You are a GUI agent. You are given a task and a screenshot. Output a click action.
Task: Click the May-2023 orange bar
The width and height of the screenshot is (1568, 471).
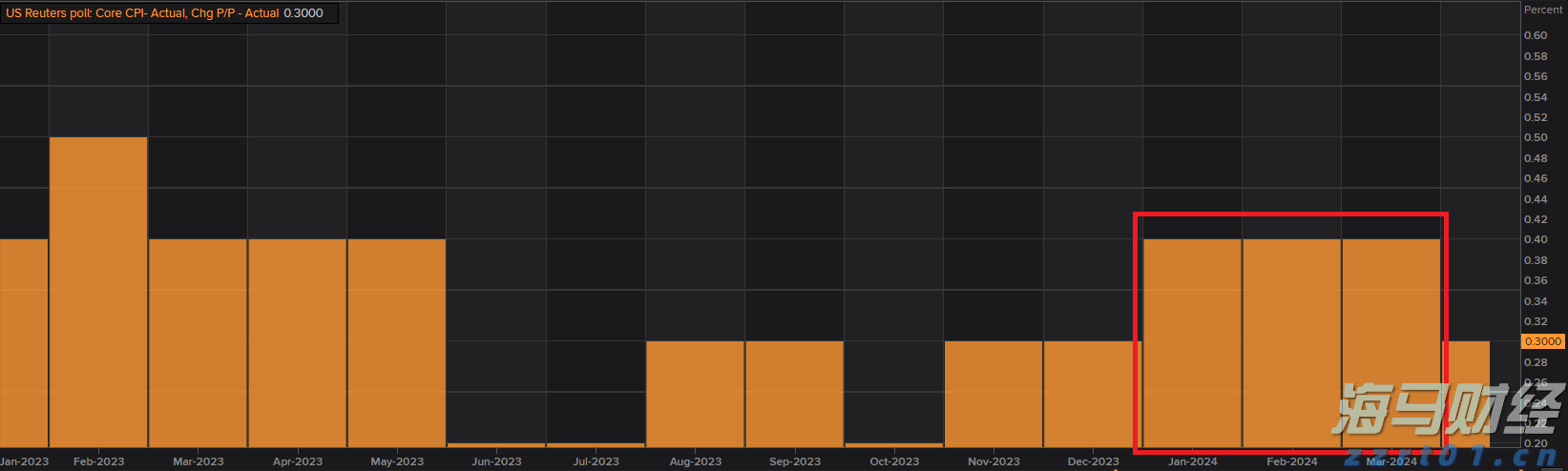click(x=396, y=342)
